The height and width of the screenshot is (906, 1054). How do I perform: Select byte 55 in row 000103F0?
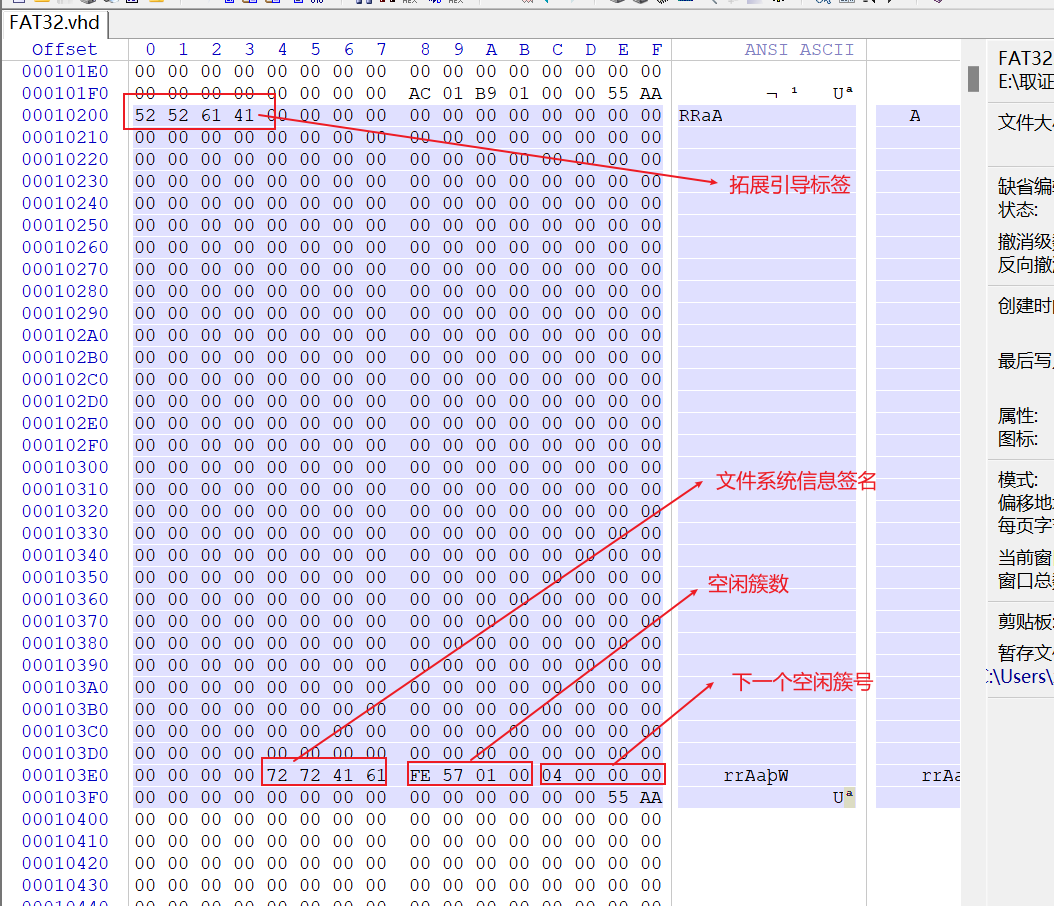618,798
